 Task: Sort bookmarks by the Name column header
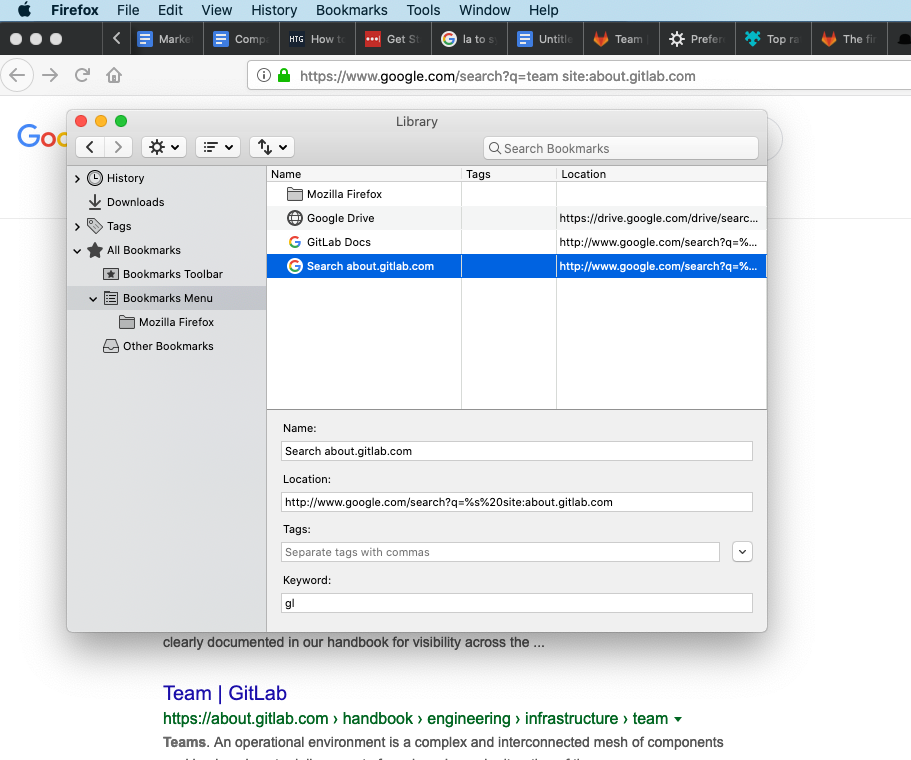364,174
